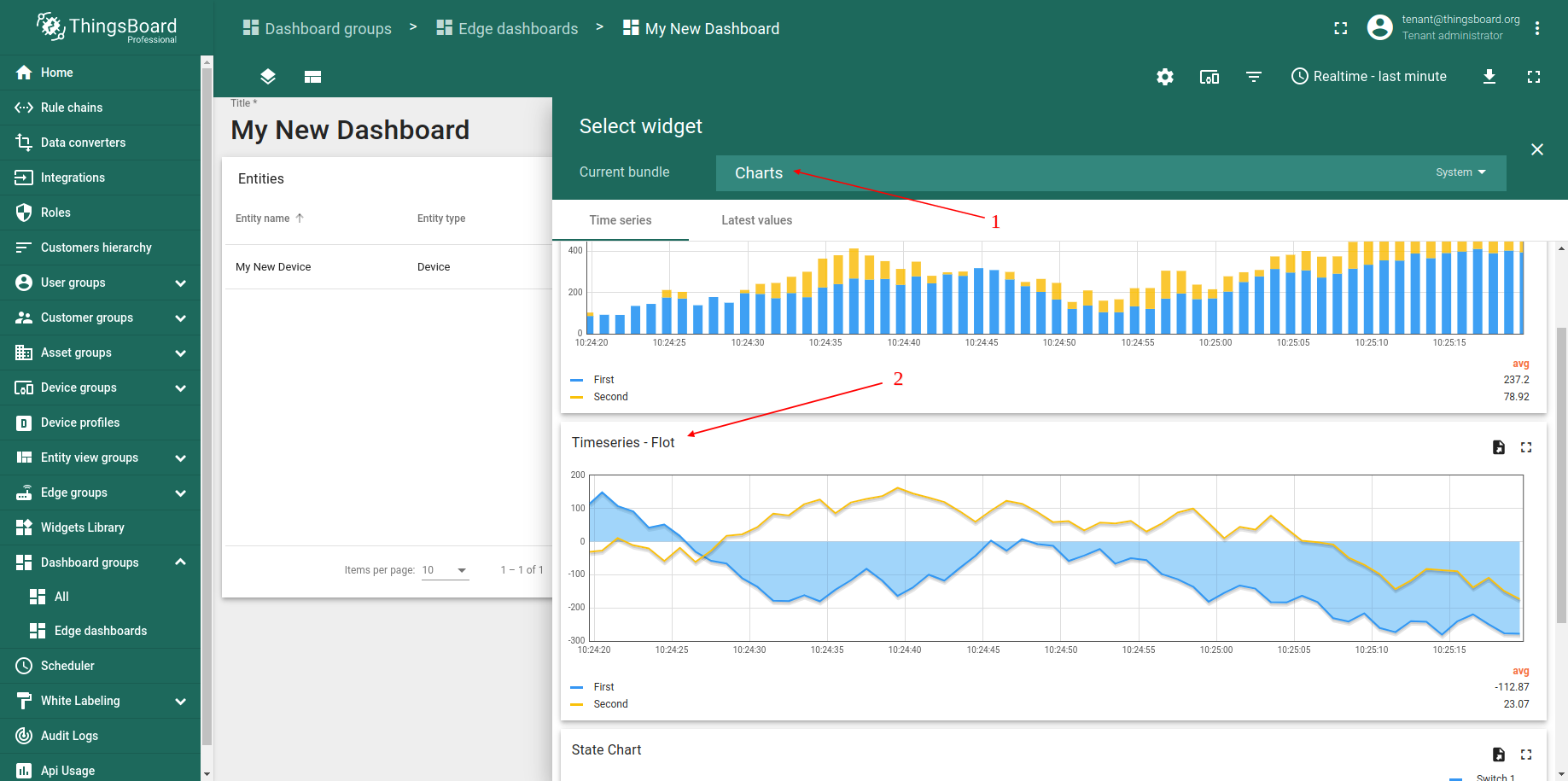The image size is (1568, 781).
Task: Toggle Second series in Flot legend
Action: 599,704
